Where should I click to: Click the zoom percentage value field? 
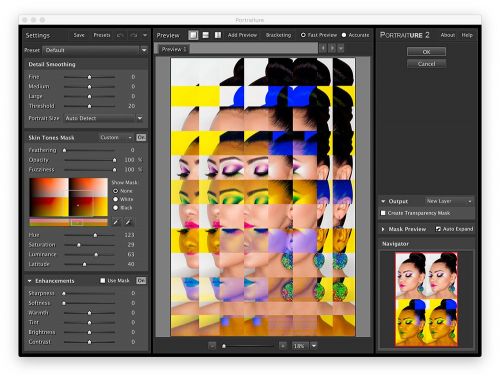pyautogui.click(x=300, y=346)
